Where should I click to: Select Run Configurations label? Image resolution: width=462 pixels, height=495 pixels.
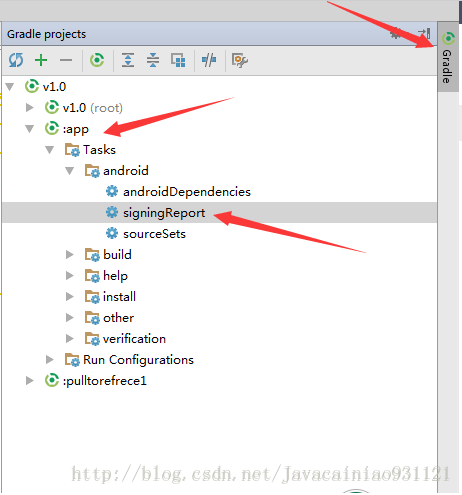tap(138, 360)
